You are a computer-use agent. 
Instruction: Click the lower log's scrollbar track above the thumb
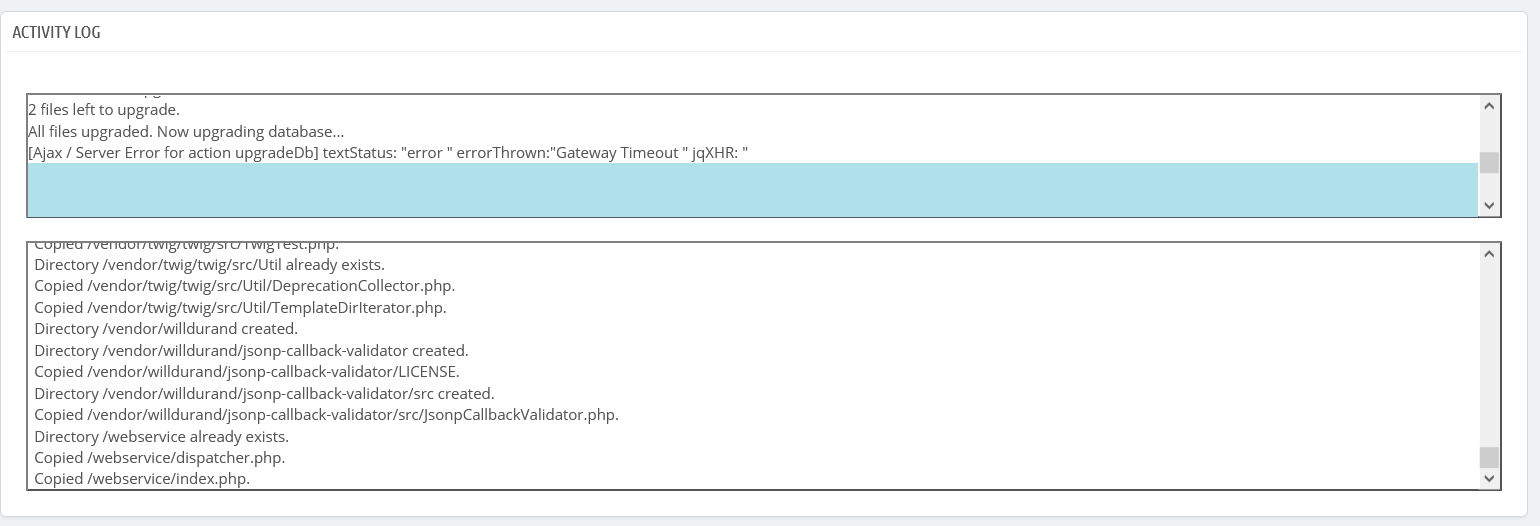pos(1489,350)
